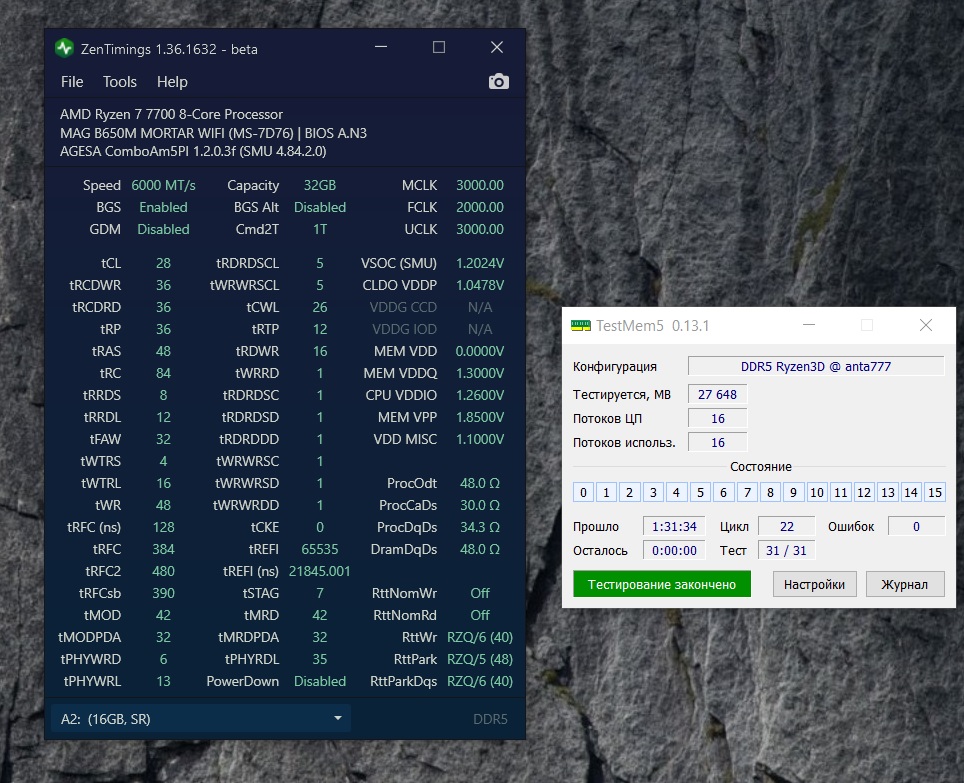The width and height of the screenshot is (964, 783).
Task: Click the Потоков ЦП value 16
Action: point(717,419)
